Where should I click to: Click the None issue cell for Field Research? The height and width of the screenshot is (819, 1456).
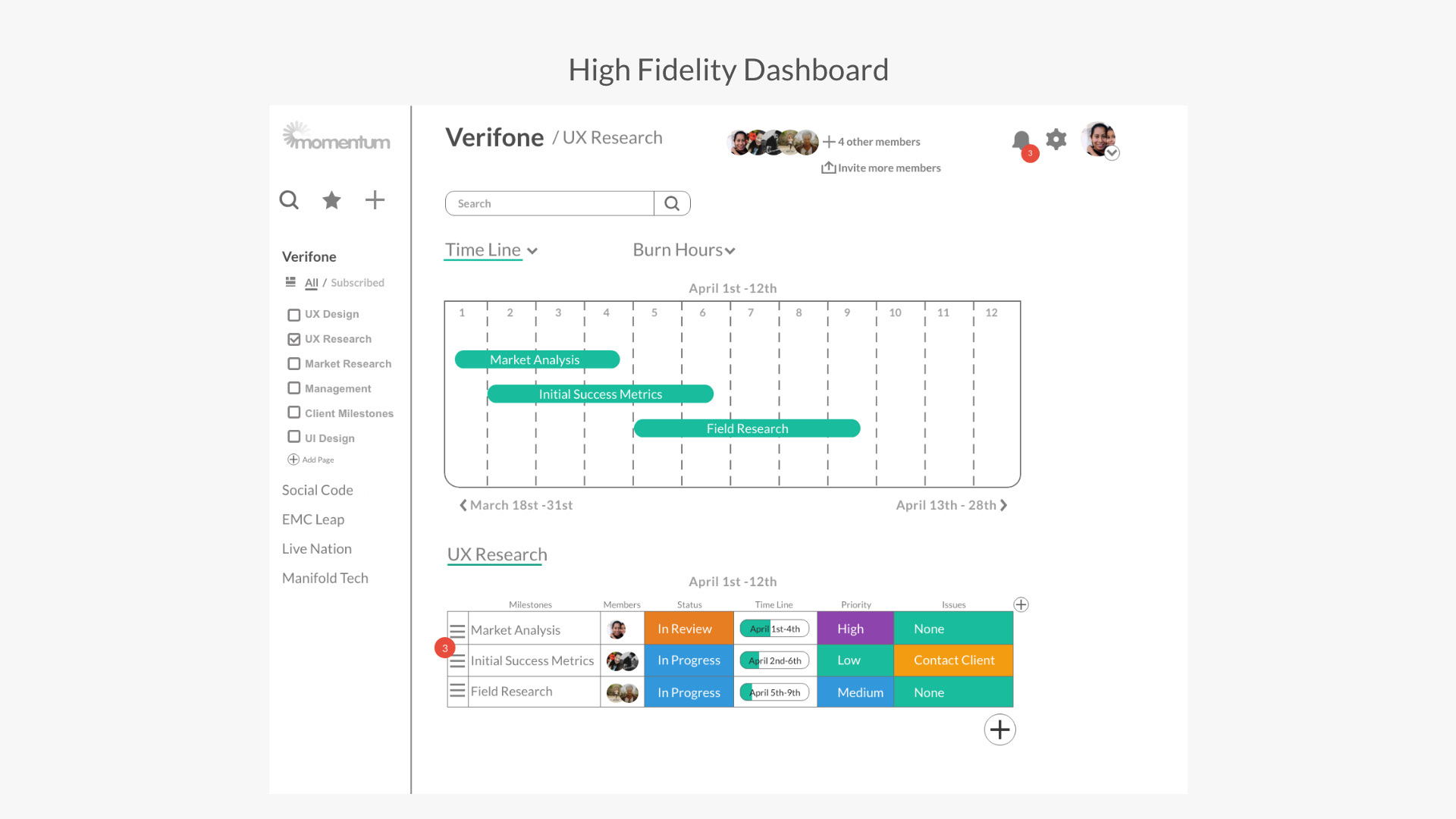pos(954,692)
